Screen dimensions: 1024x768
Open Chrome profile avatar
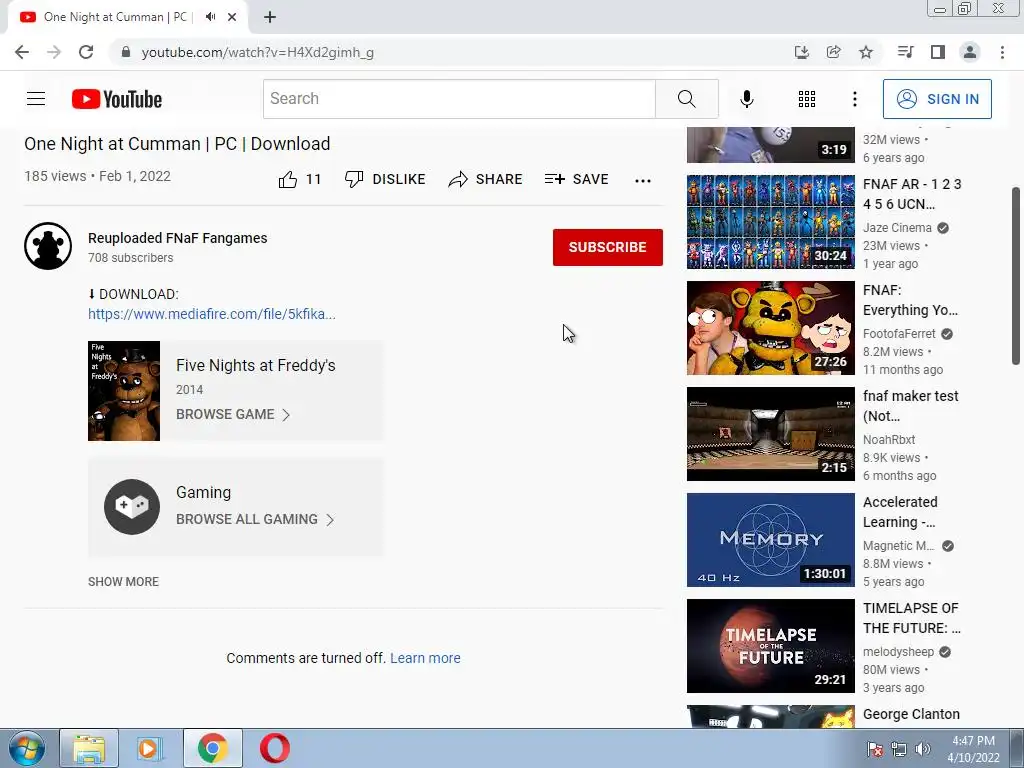click(970, 52)
